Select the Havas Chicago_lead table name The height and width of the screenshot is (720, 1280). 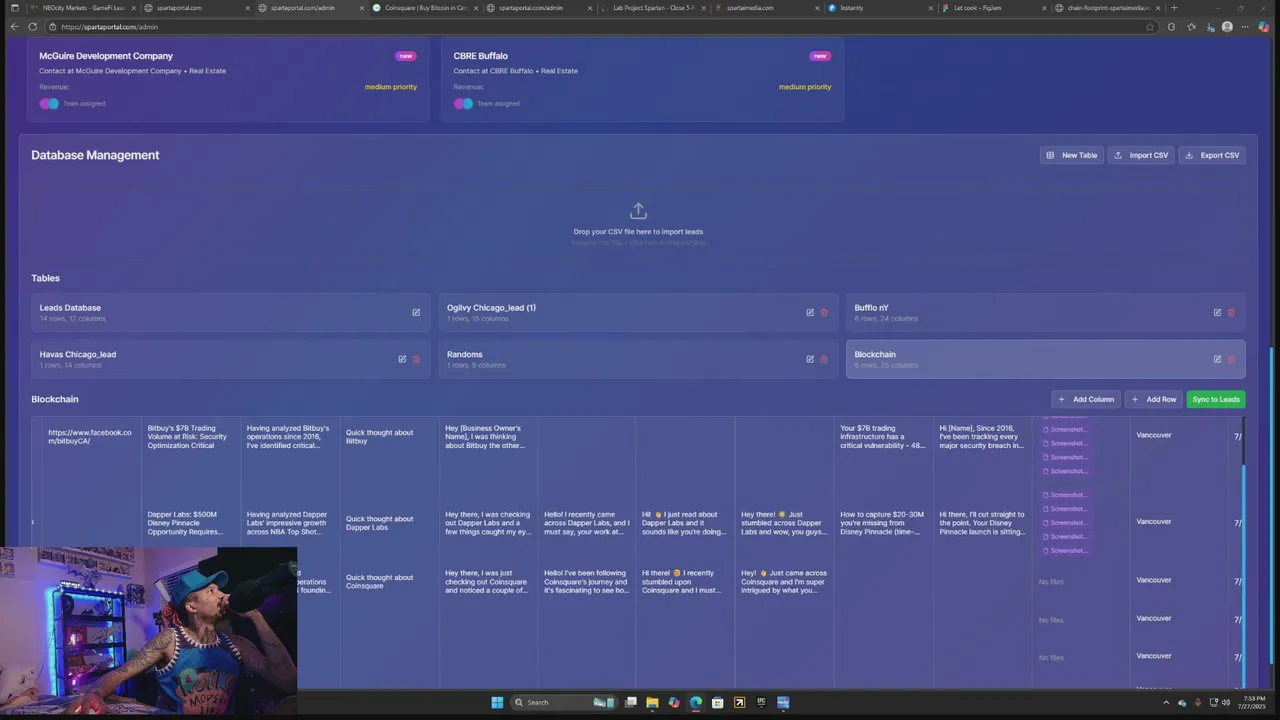point(78,354)
